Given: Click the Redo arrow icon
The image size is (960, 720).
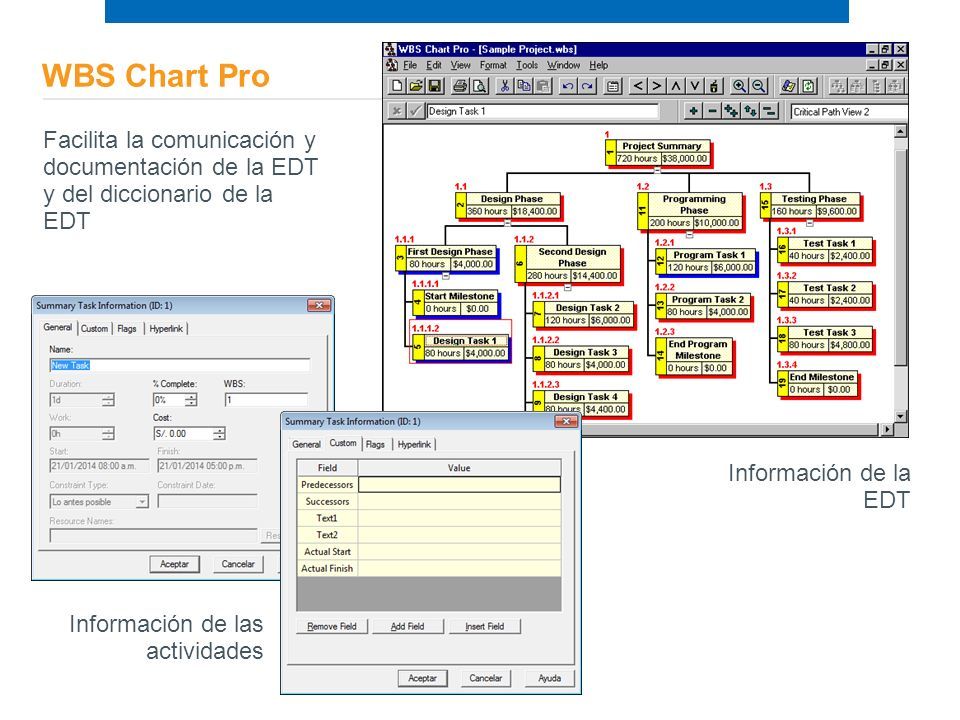Looking at the screenshot, I should tap(587, 86).
